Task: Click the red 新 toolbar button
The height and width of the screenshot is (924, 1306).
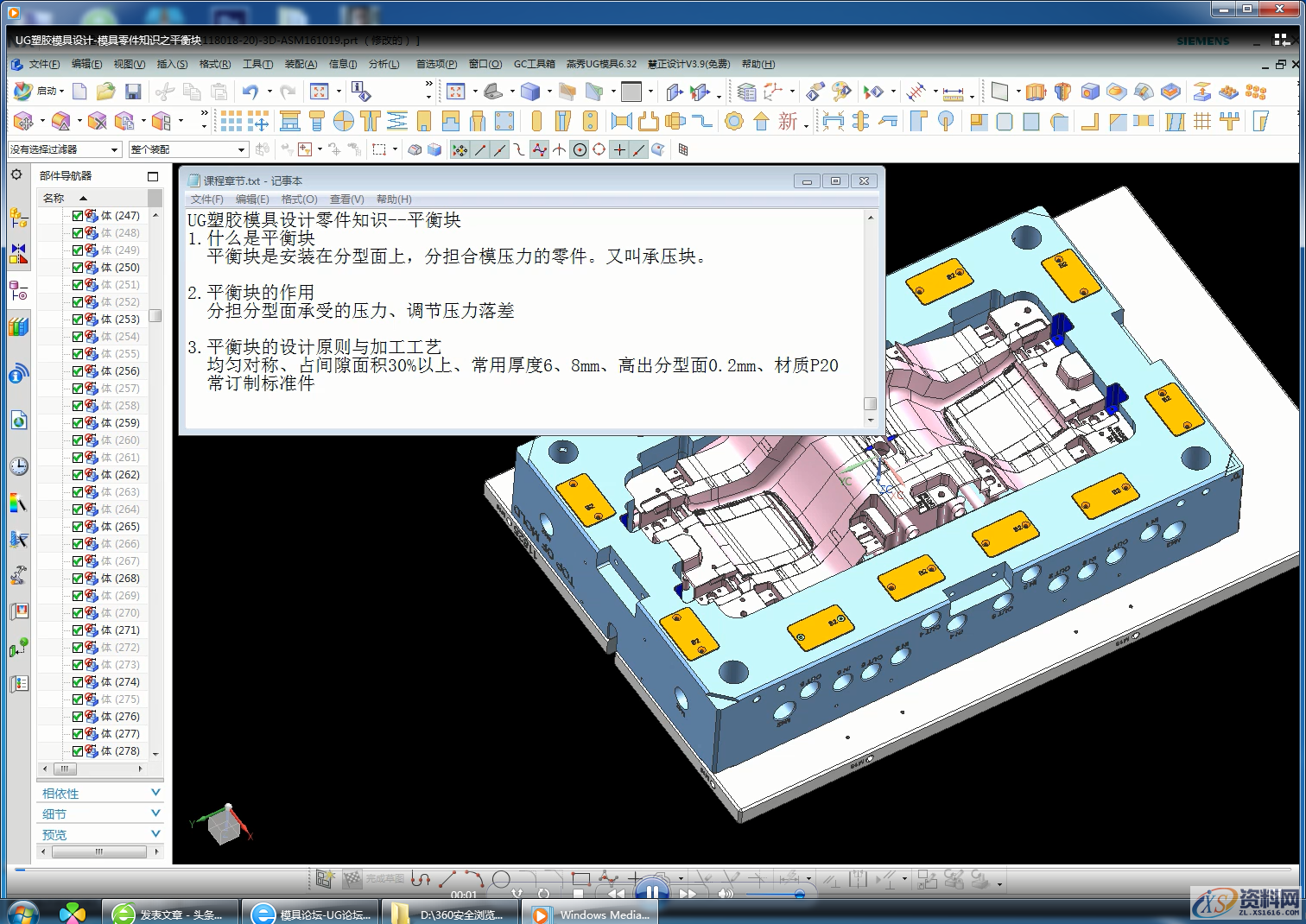Action: (787, 122)
